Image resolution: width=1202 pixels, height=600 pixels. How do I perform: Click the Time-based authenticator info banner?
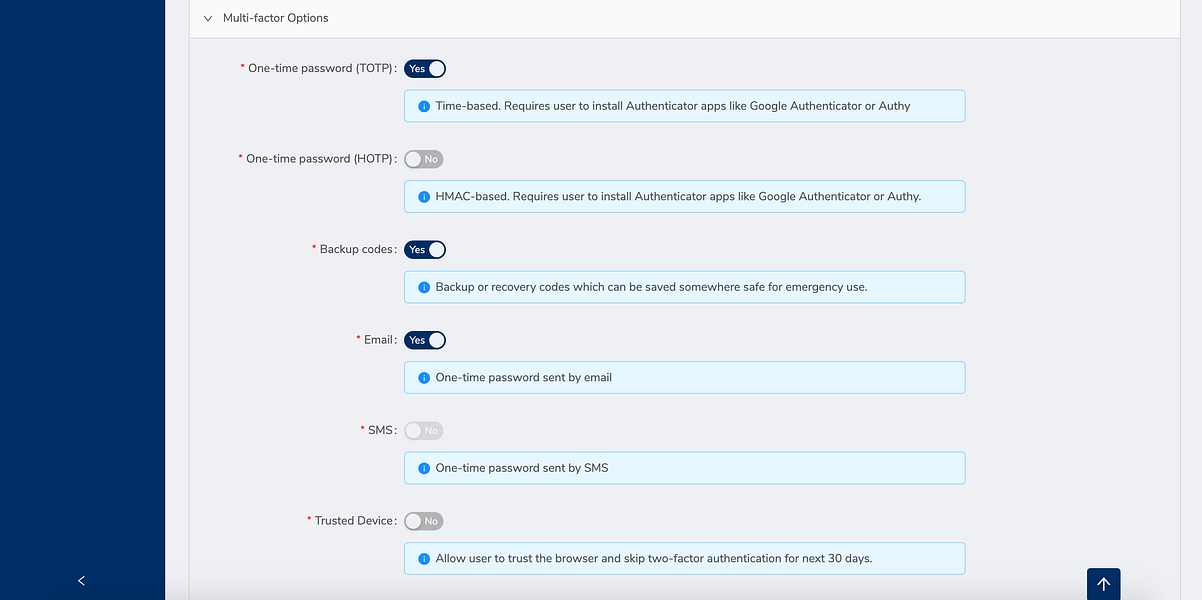pos(684,106)
